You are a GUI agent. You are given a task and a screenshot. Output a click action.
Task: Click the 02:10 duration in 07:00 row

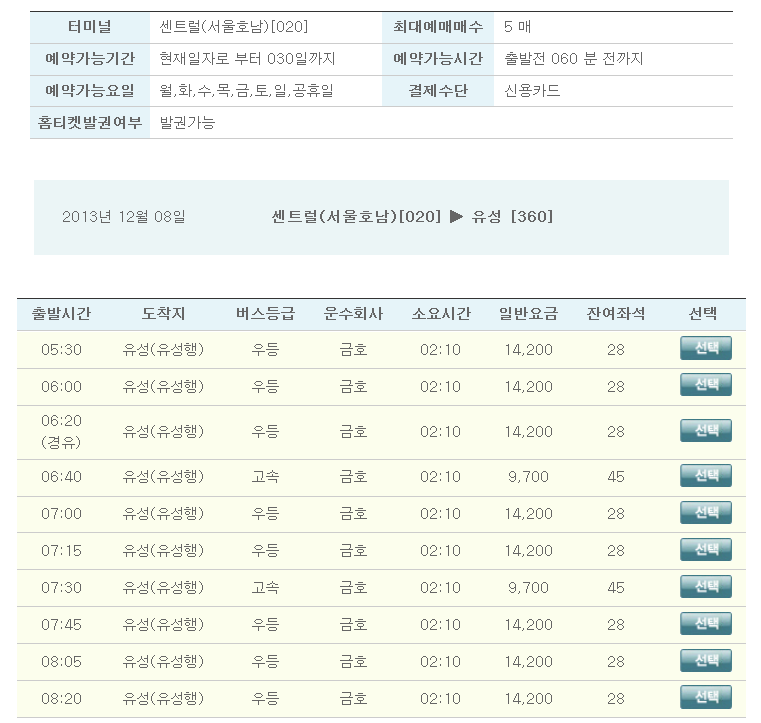pyautogui.click(x=440, y=514)
